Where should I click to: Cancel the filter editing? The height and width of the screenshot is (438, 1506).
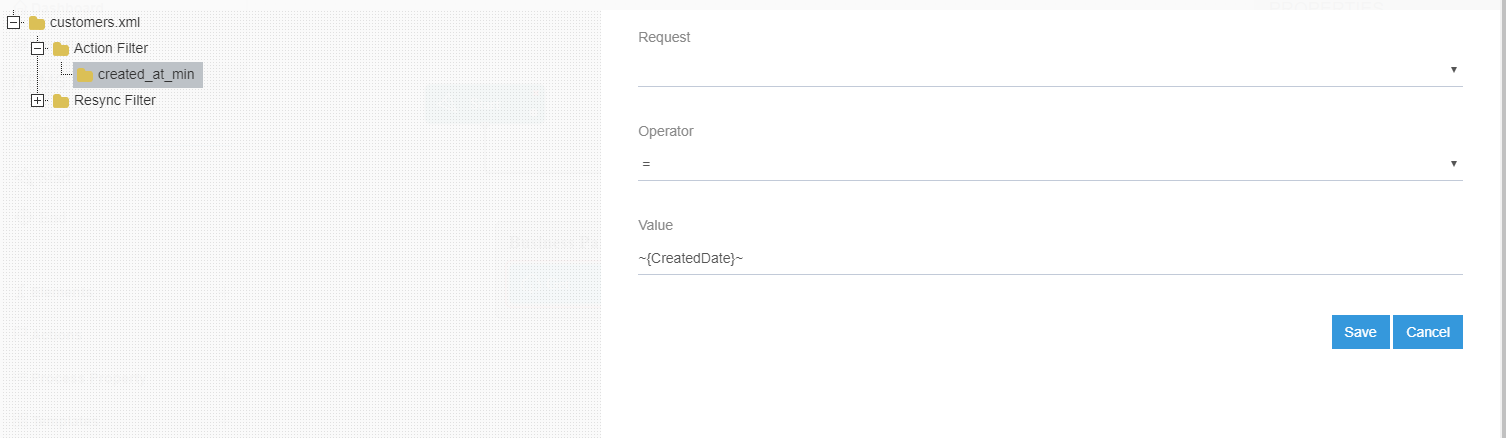1427,332
